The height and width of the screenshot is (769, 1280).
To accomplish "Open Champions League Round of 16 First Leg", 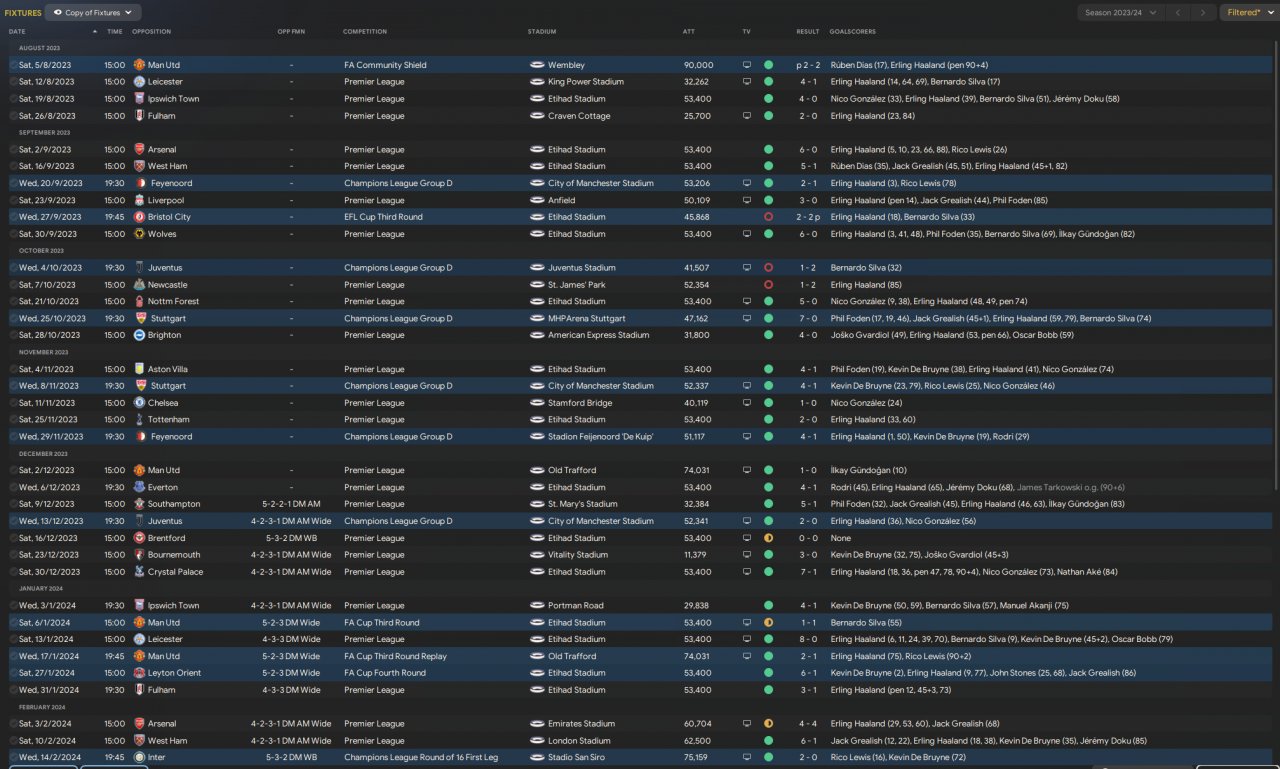I will coord(421,757).
